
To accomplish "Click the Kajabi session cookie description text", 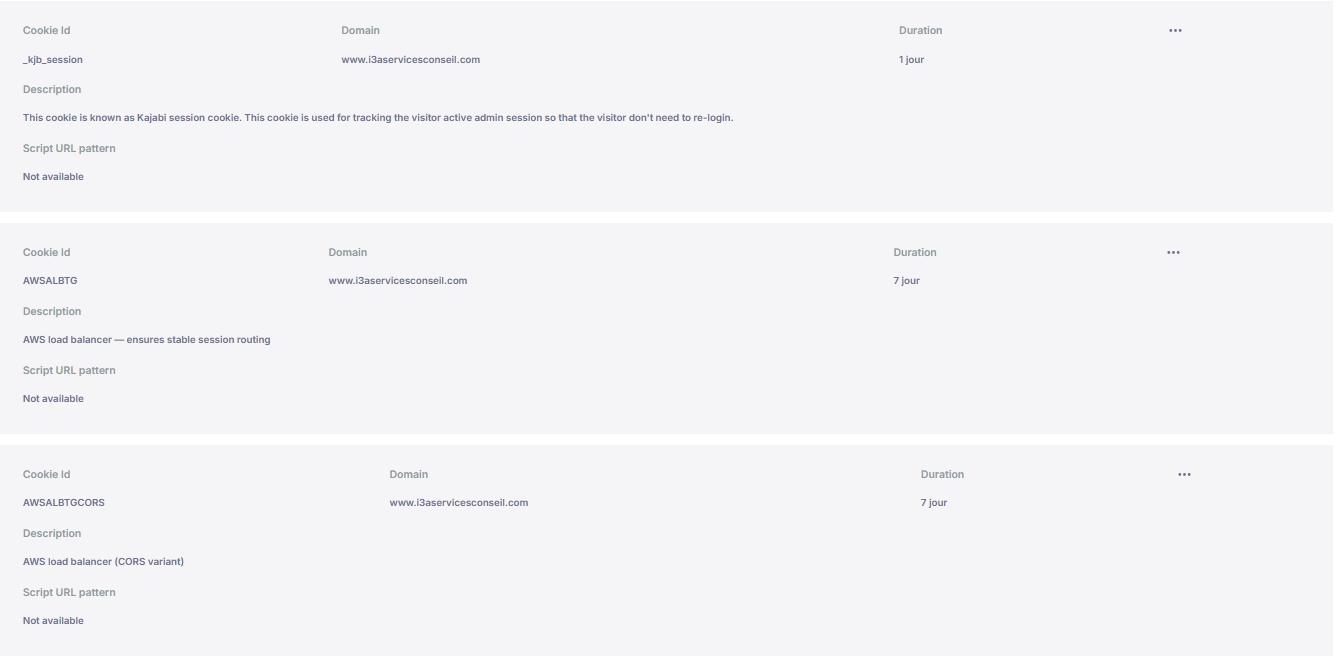I will (378, 118).
